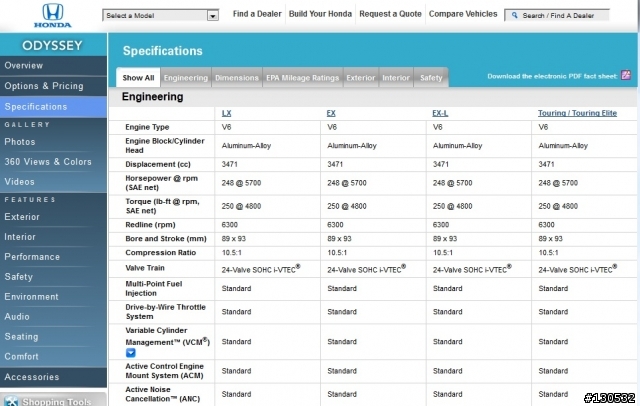Expand the VCM info arrow icon
Screen dimensions: 640x406
[x=131, y=353]
